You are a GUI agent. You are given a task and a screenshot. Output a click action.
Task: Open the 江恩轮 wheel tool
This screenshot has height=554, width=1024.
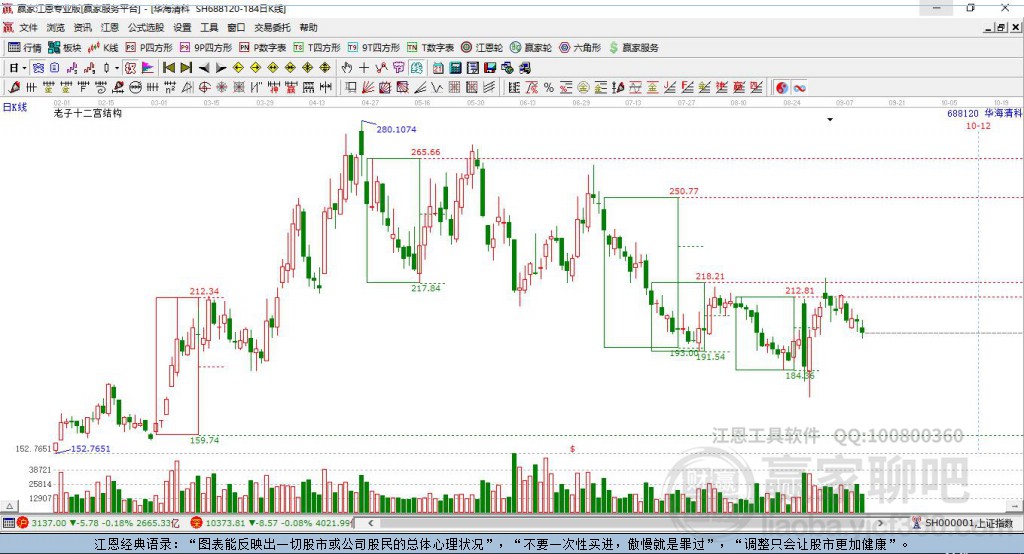(482, 48)
